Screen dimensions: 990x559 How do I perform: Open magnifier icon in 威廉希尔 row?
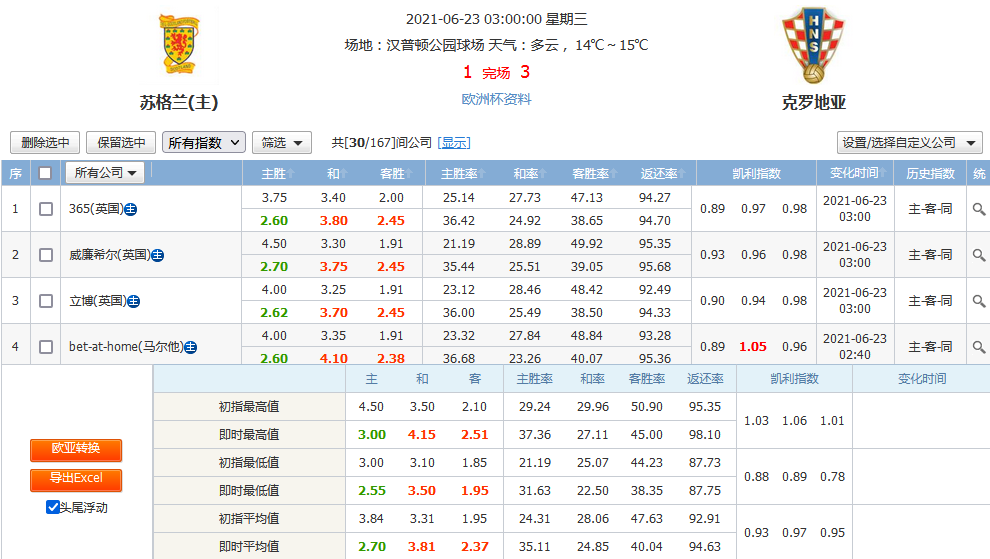click(979, 255)
